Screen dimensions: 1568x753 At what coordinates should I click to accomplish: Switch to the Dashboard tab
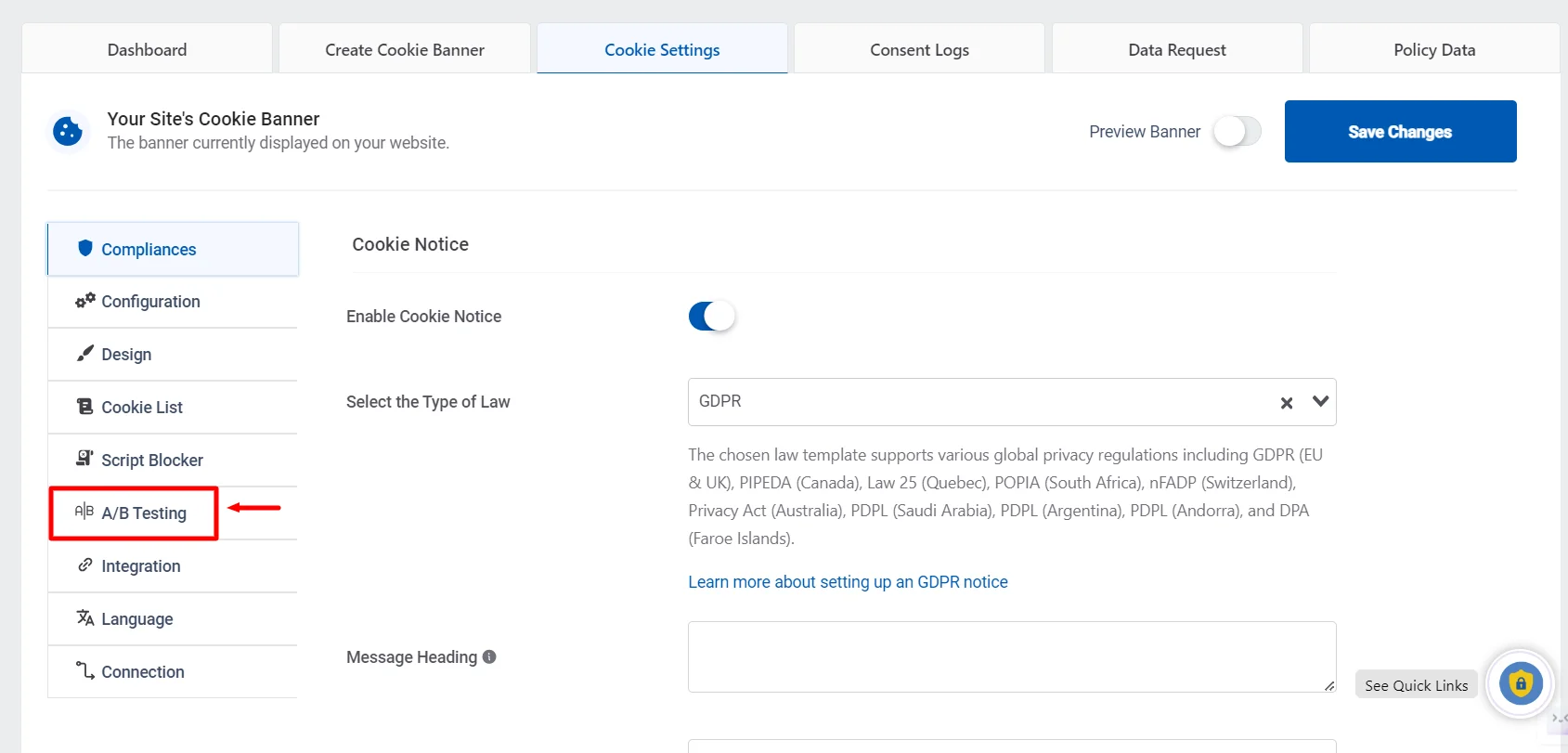(147, 49)
